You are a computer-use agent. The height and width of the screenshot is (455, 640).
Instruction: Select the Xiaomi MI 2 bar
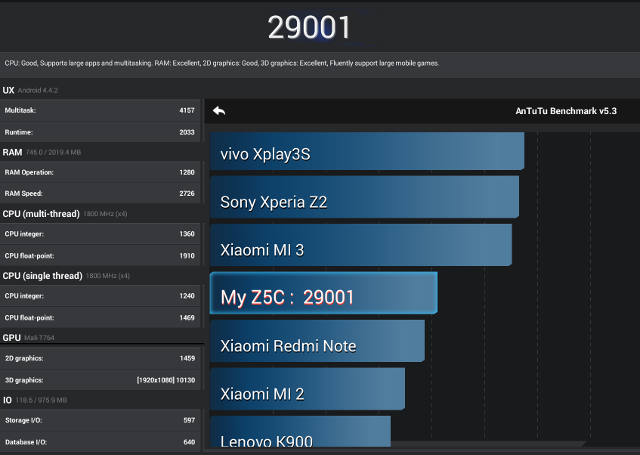click(307, 389)
